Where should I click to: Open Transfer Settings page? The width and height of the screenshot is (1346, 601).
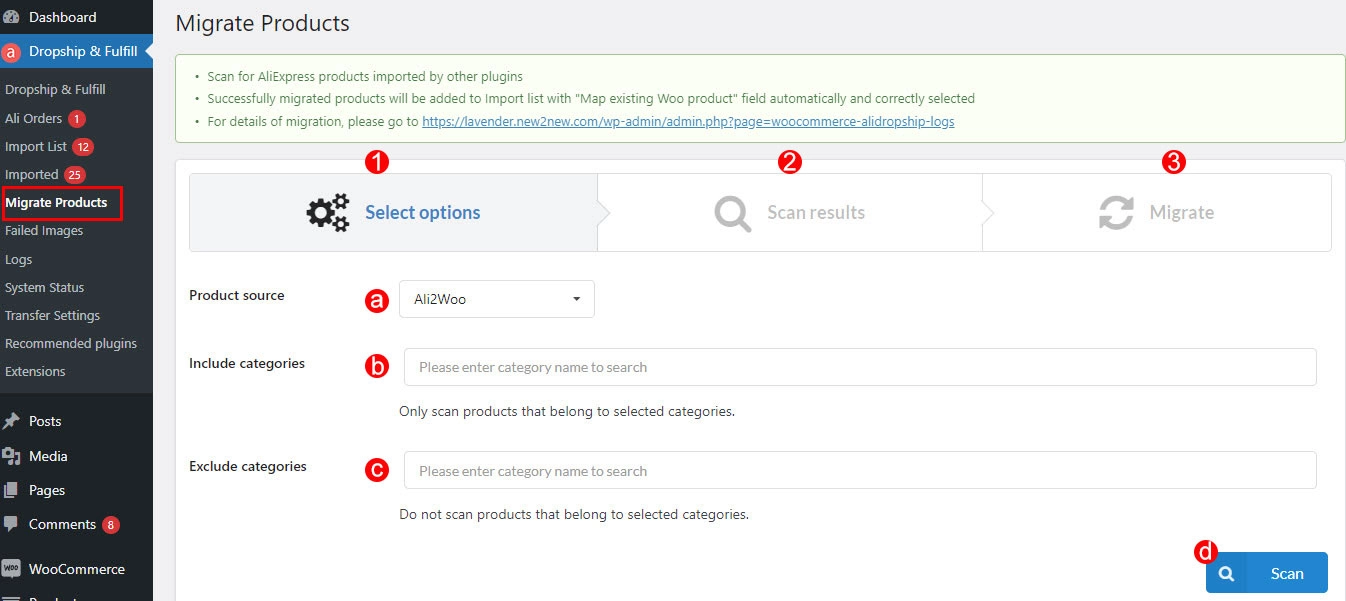click(52, 315)
